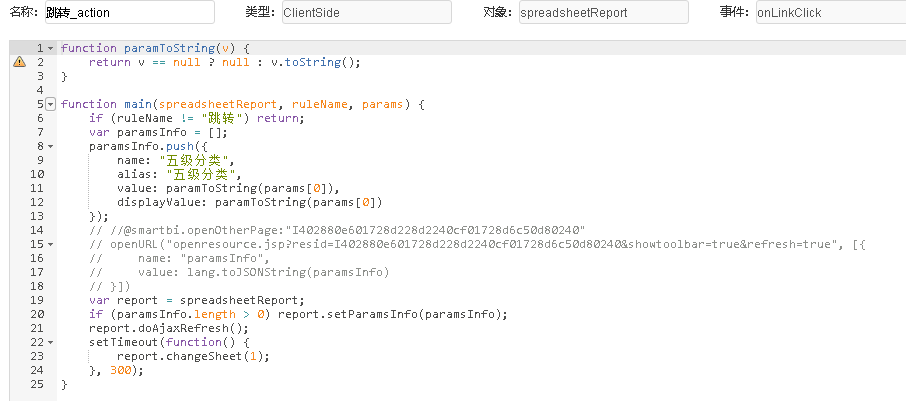The image size is (906, 401).
Task: Collapse the setTimeout block at line 22
Action: (50, 342)
